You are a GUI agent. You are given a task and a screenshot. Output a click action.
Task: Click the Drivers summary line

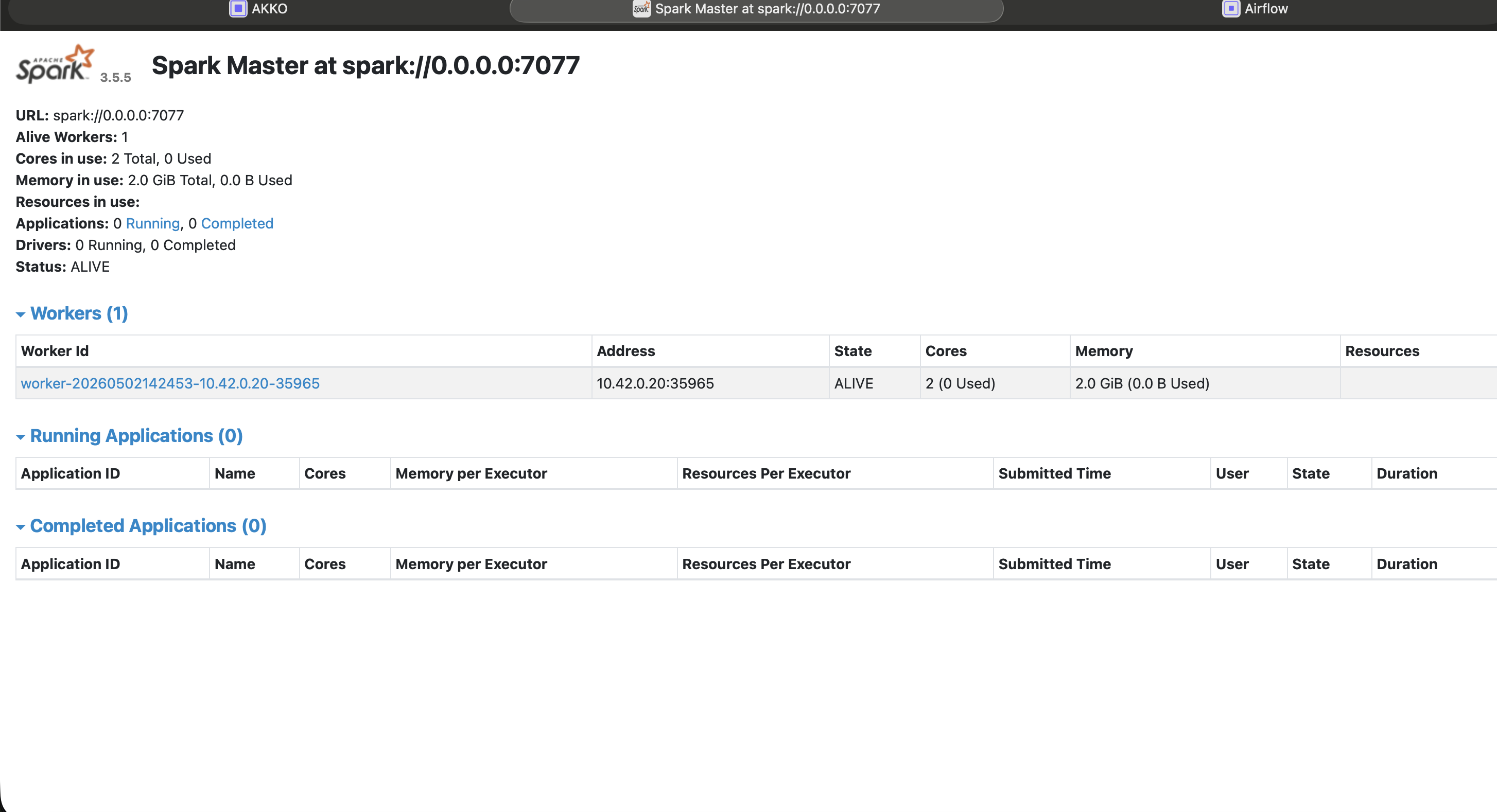[x=126, y=245]
